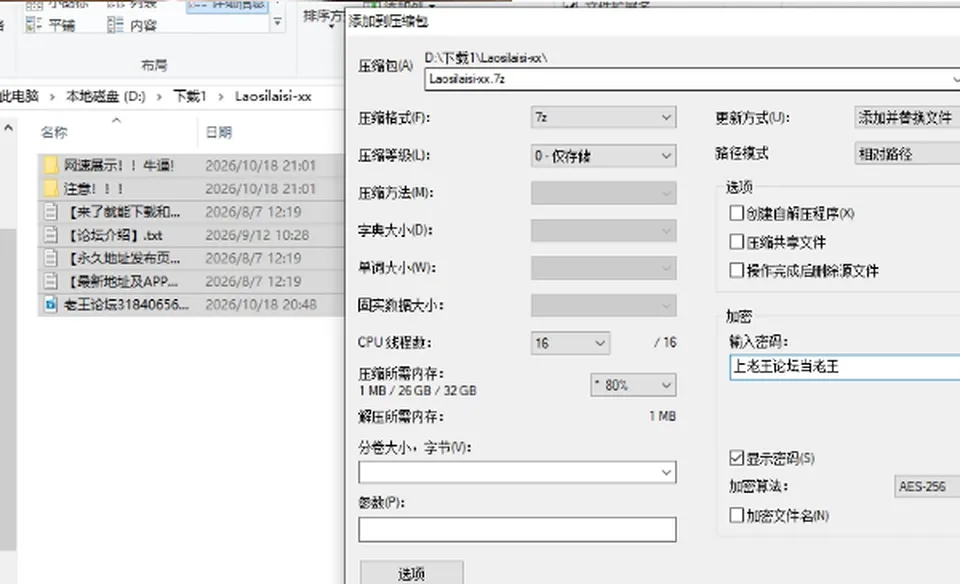Click the 【论坛介绍】.txt file icon

[x=51, y=235]
